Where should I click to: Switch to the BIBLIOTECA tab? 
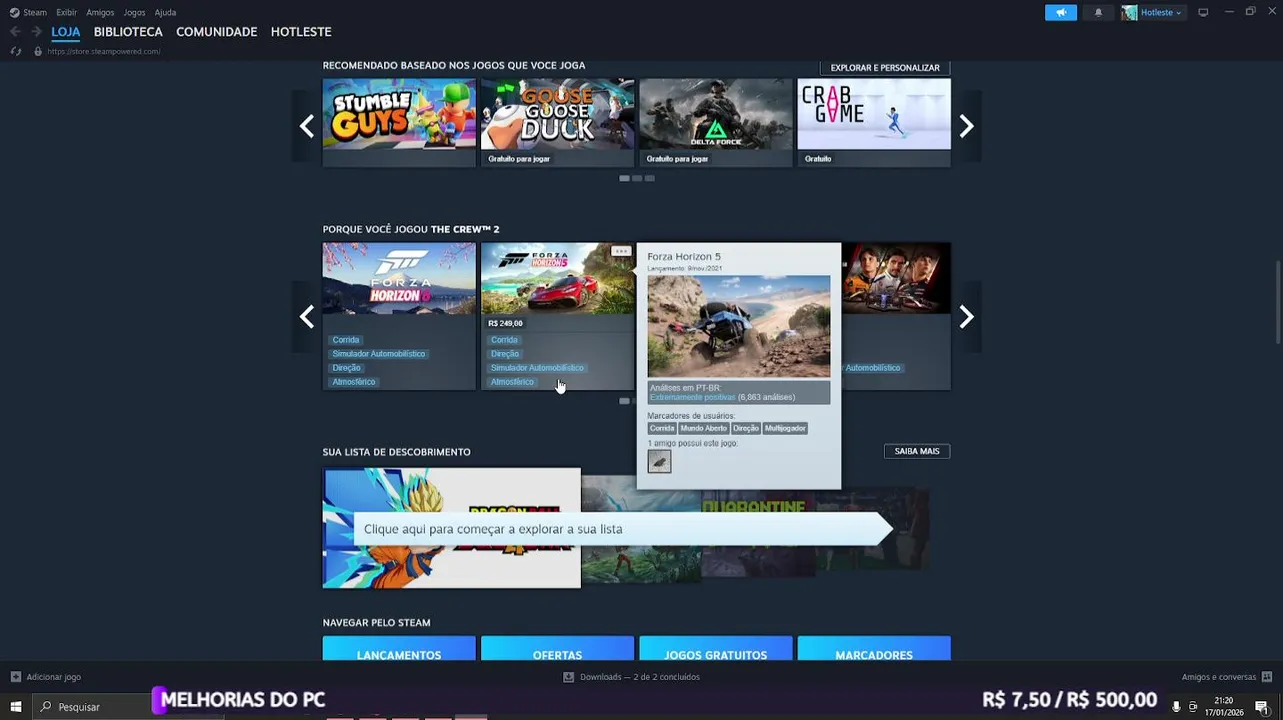128,32
